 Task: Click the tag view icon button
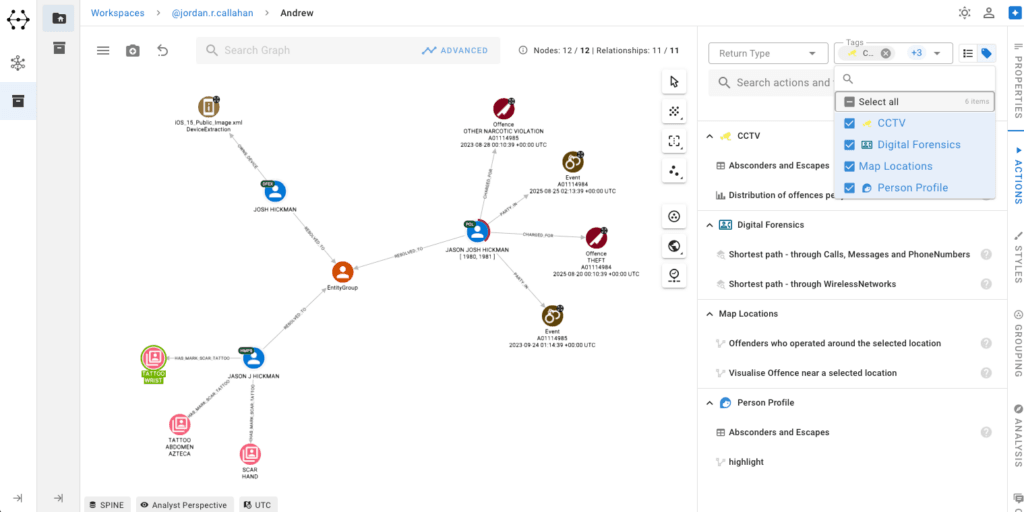coord(987,54)
